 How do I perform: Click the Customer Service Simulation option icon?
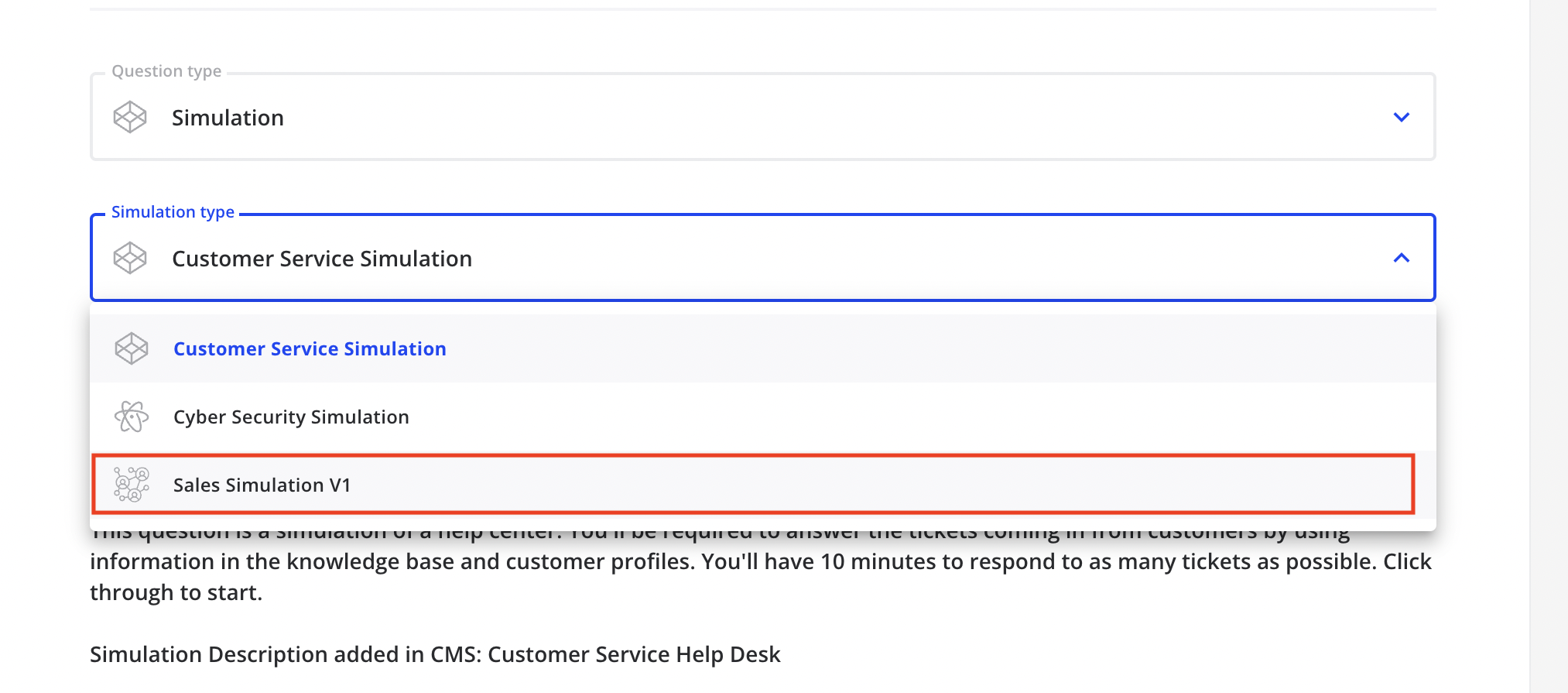click(x=132, y=348)
